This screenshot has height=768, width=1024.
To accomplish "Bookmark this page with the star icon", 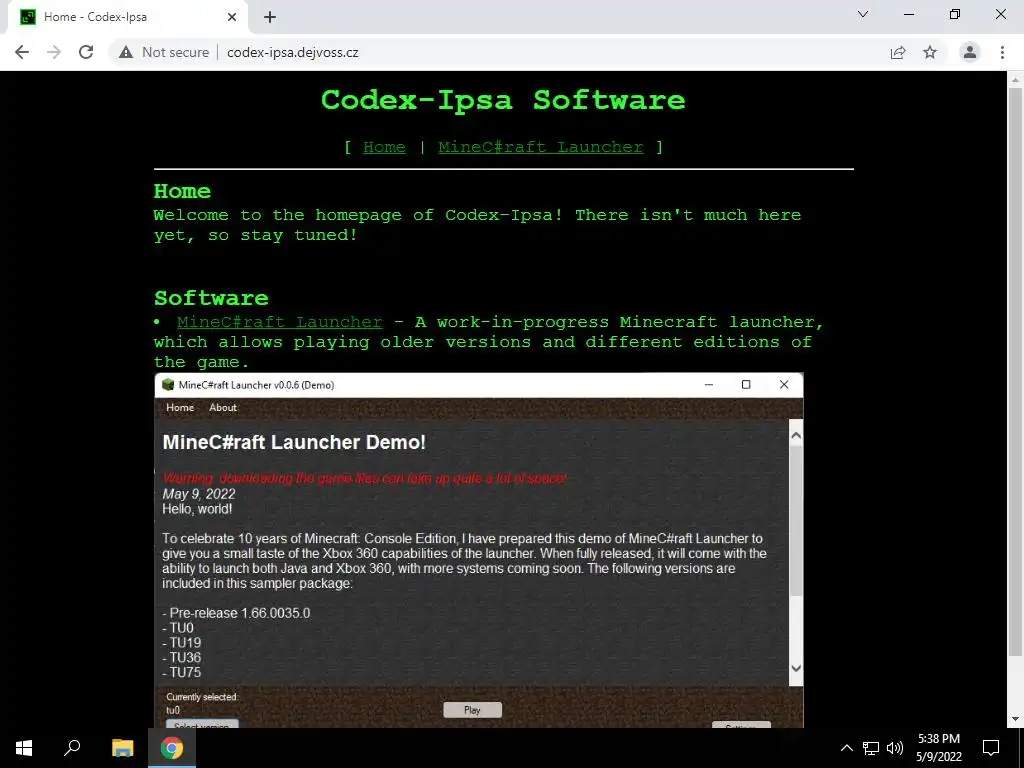I will (x=930, y=52).
